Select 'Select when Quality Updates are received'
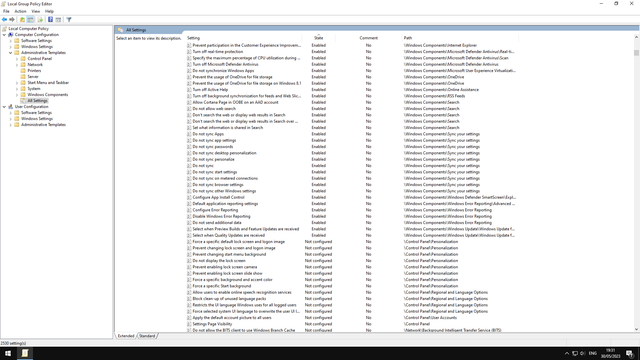This screenshot has width=640, height=360. (x=229, y=236)
